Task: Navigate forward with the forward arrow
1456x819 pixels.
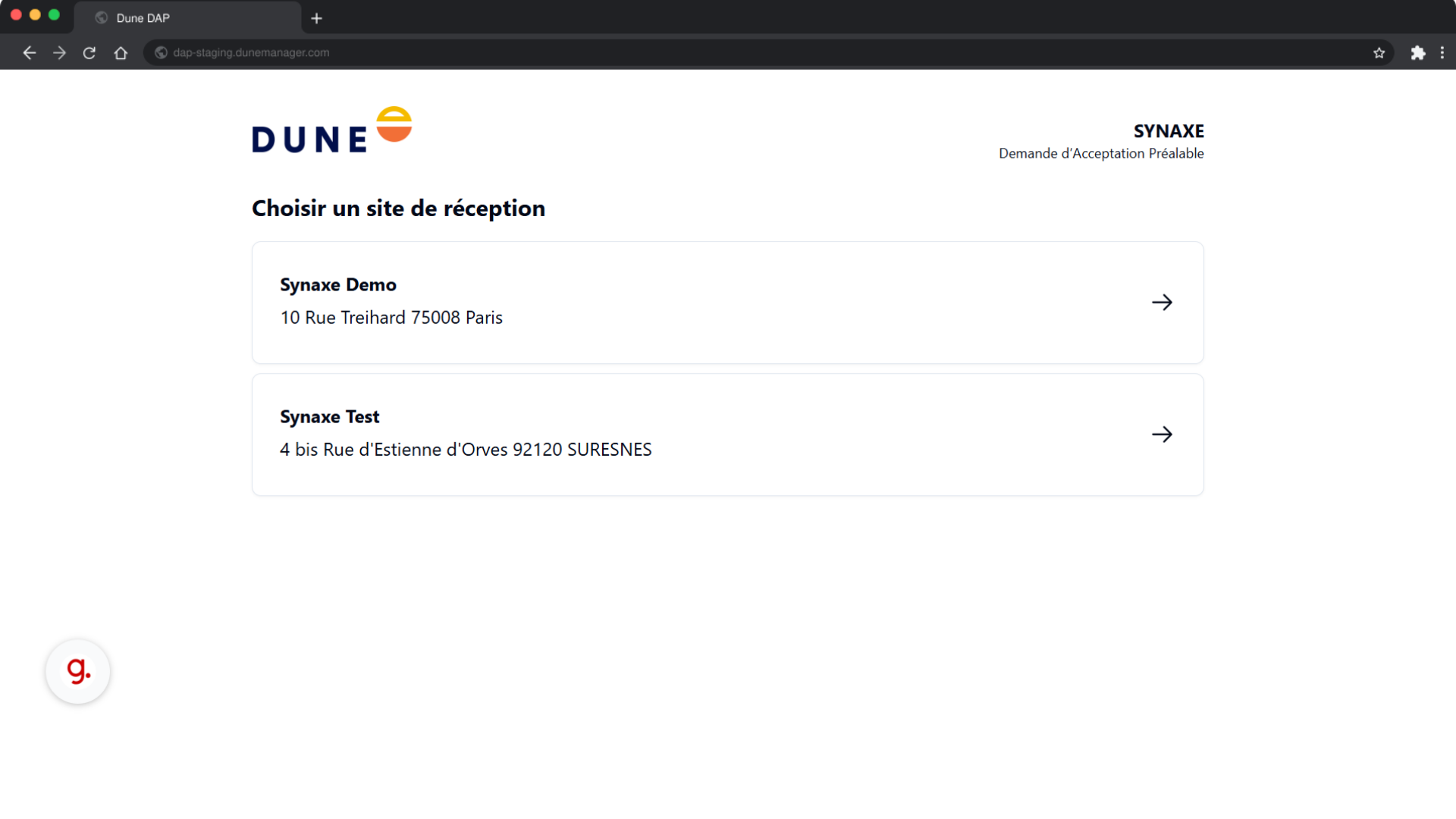Action: click(59, 53)
